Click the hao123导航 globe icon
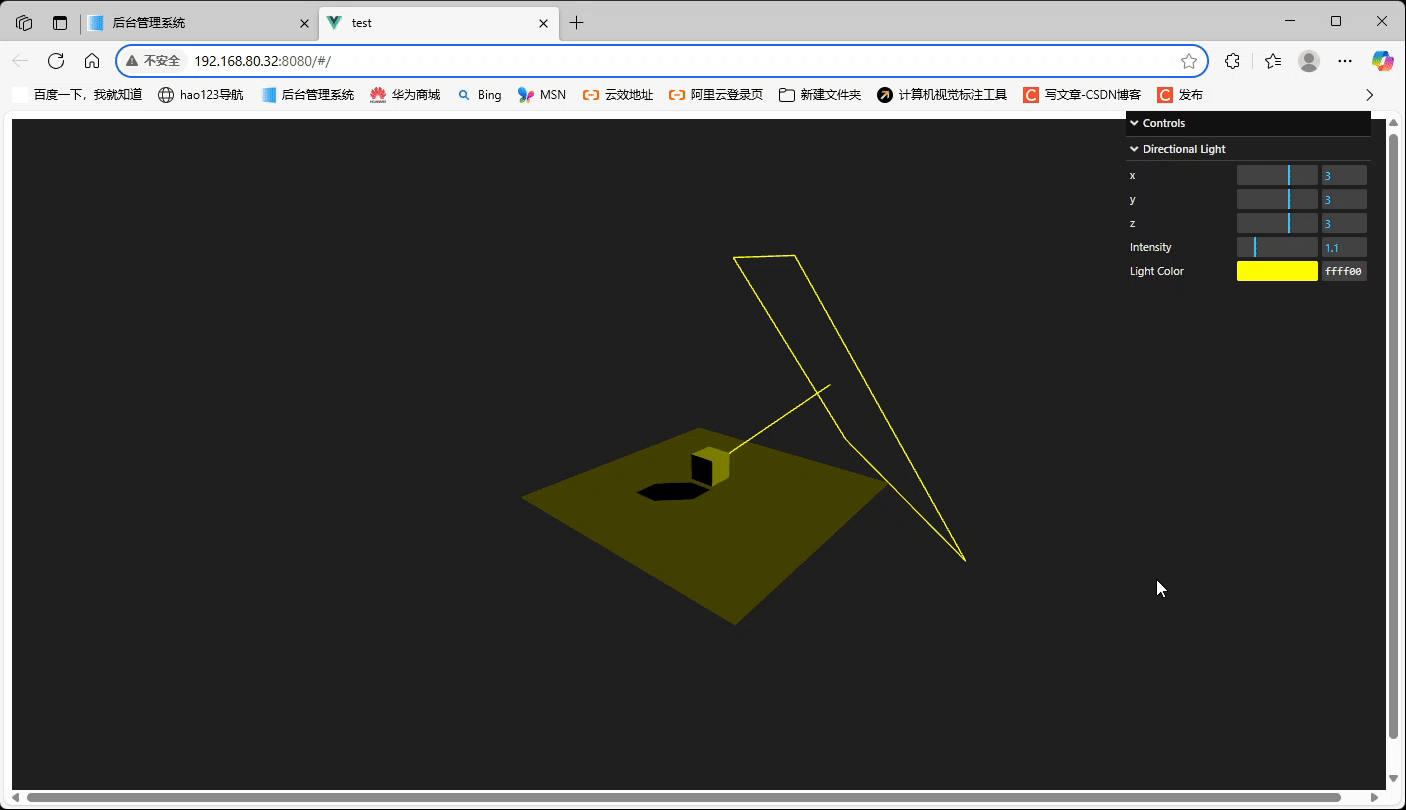Screen dimensions: 1406x810 click(x=165, y=94)
